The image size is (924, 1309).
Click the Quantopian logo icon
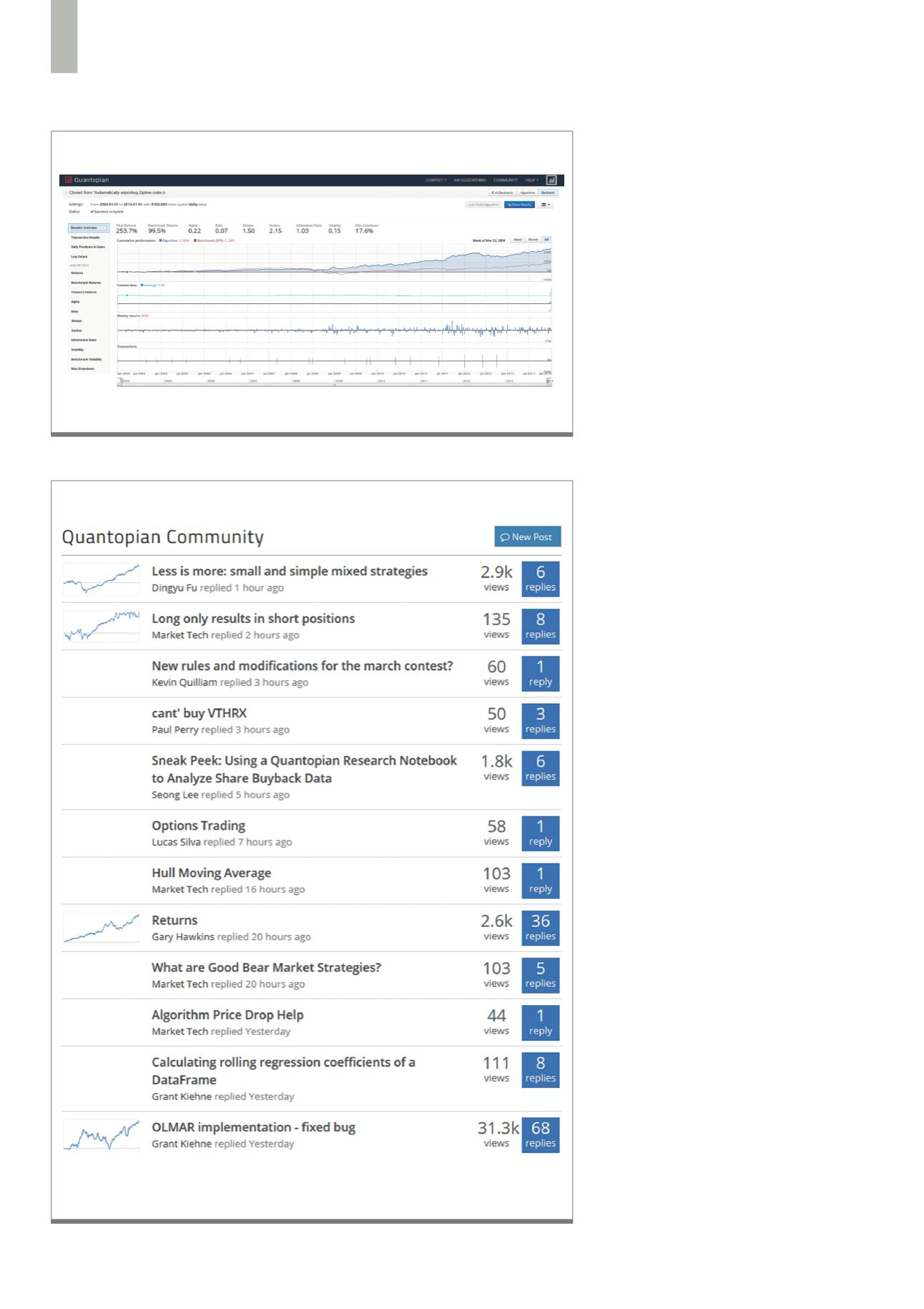69,180
